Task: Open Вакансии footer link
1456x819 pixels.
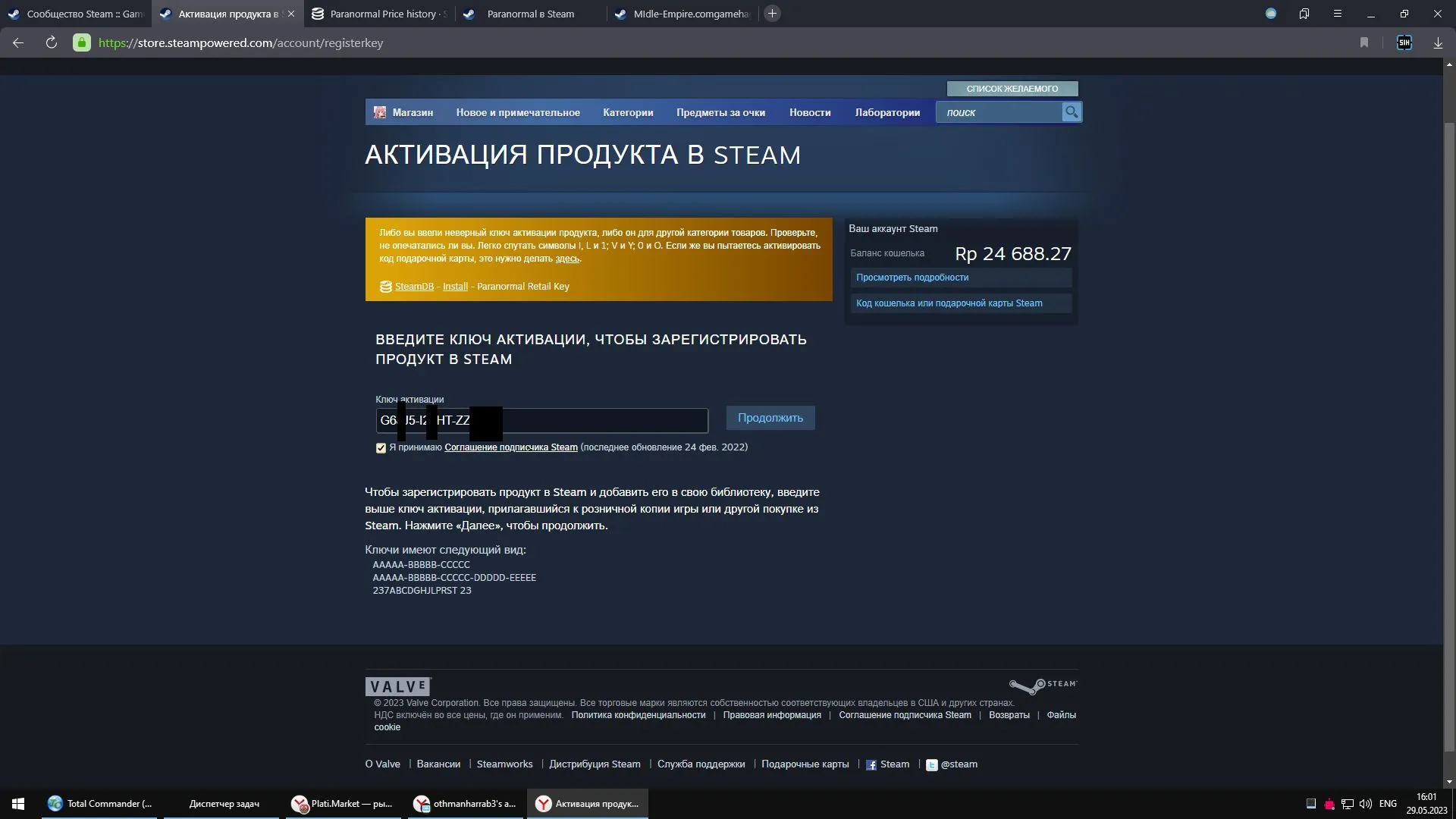Action: (438, 764)
